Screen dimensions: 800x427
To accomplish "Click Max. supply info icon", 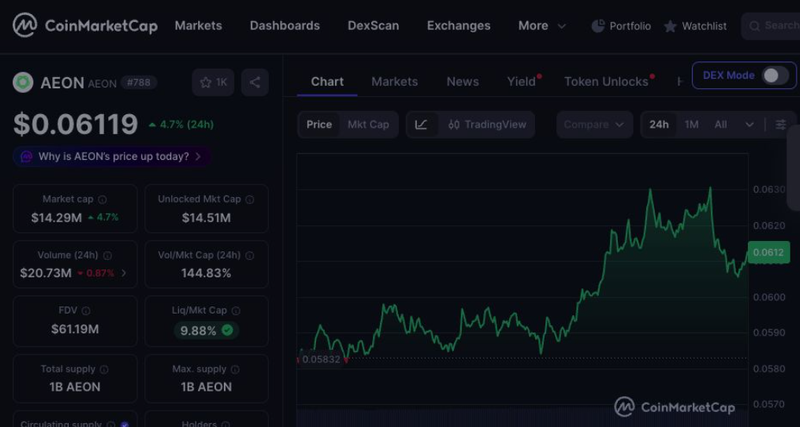I will 235,369.
